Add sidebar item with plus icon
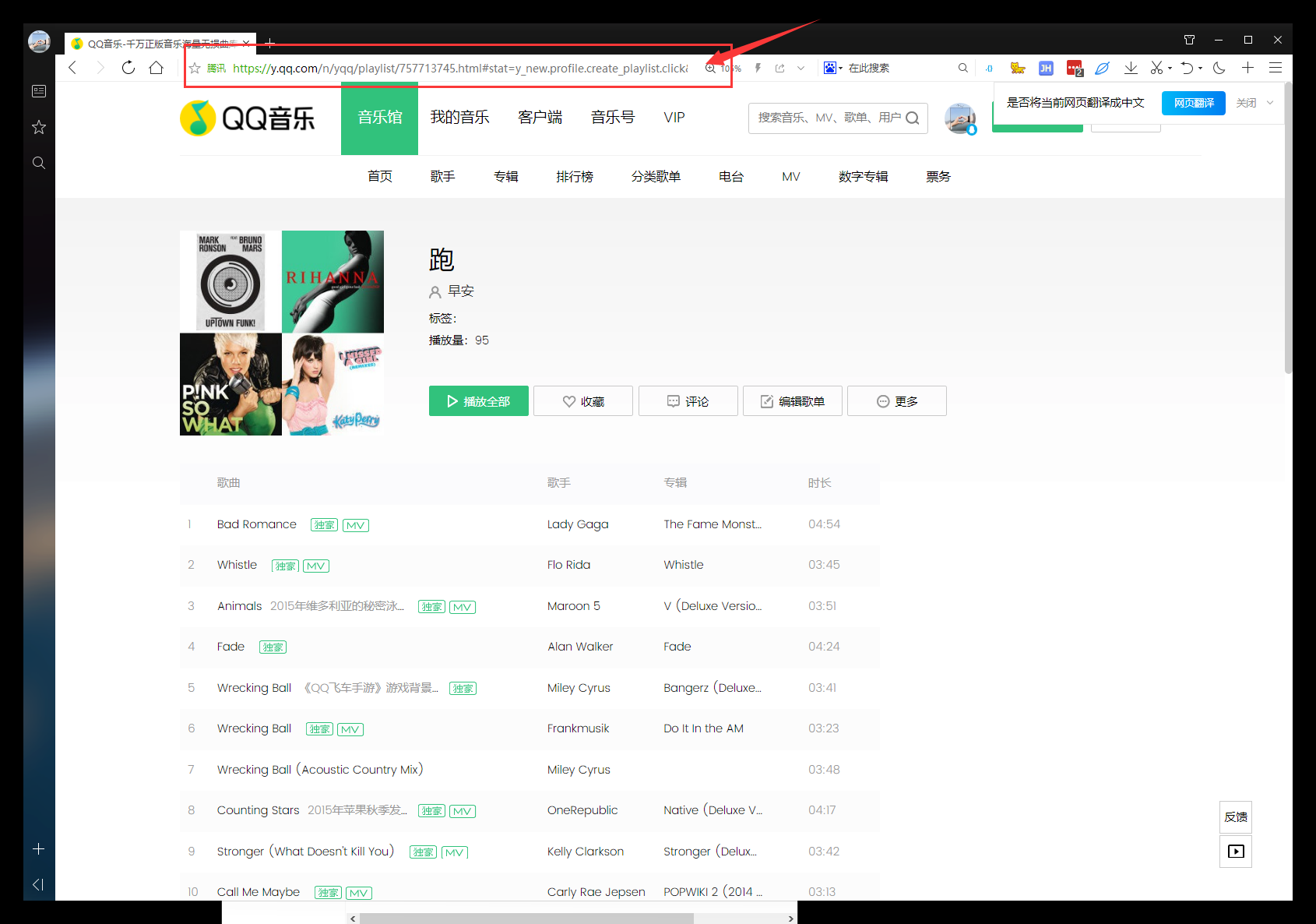 (39, 849)
